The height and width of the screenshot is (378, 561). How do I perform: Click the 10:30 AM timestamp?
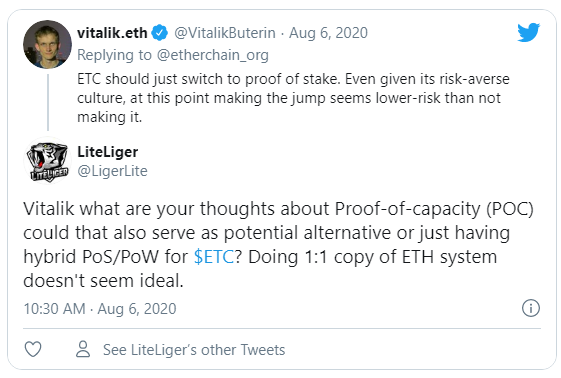tap(54, 309)
